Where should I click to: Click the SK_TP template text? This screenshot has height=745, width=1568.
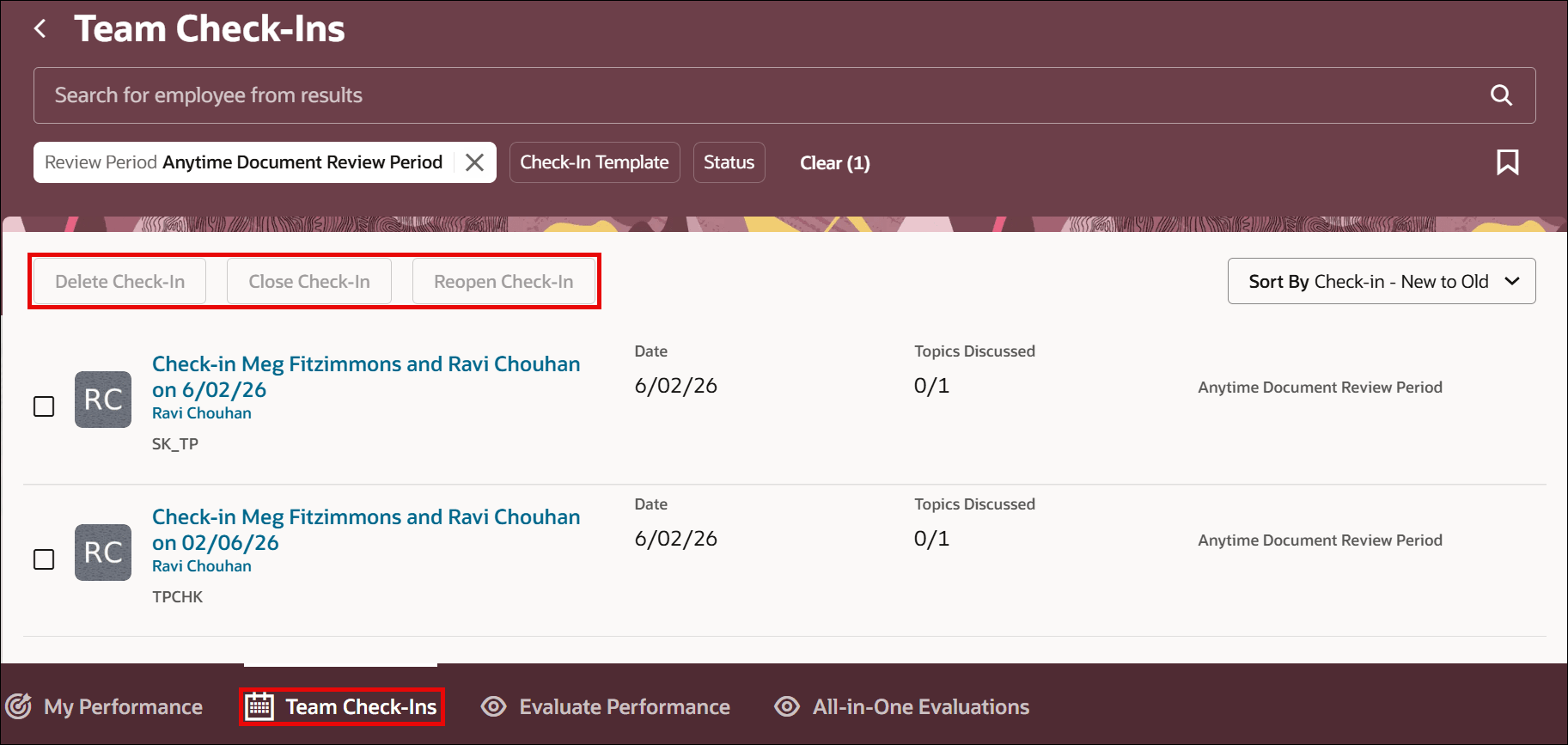pyautogui.click(x=175, y=444)
